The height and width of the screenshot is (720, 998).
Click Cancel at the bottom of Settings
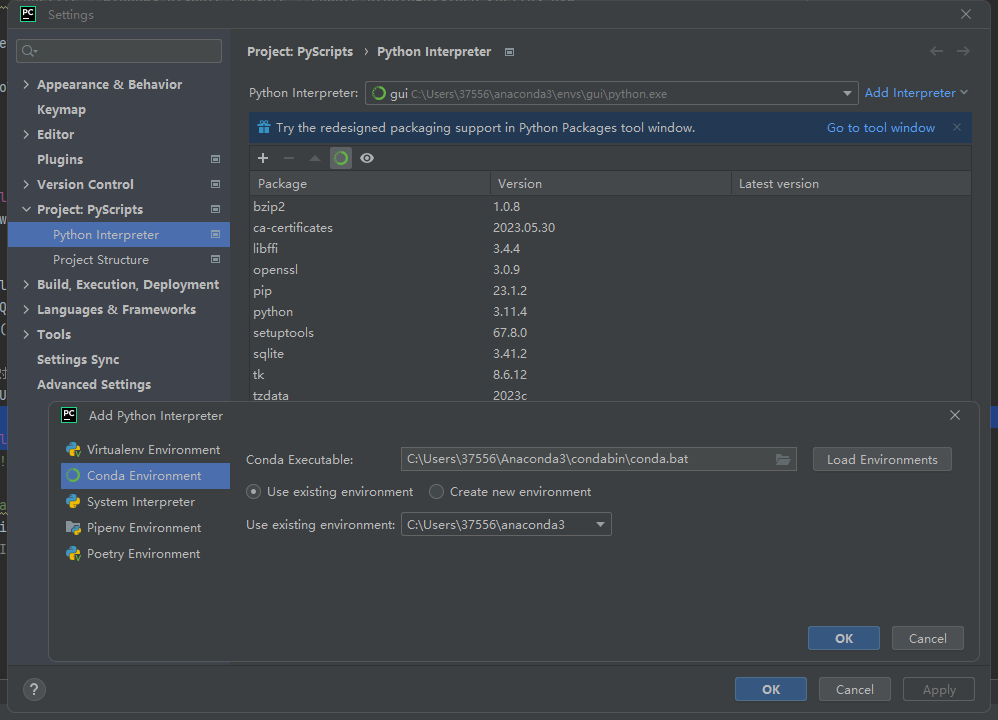(854, 689)
